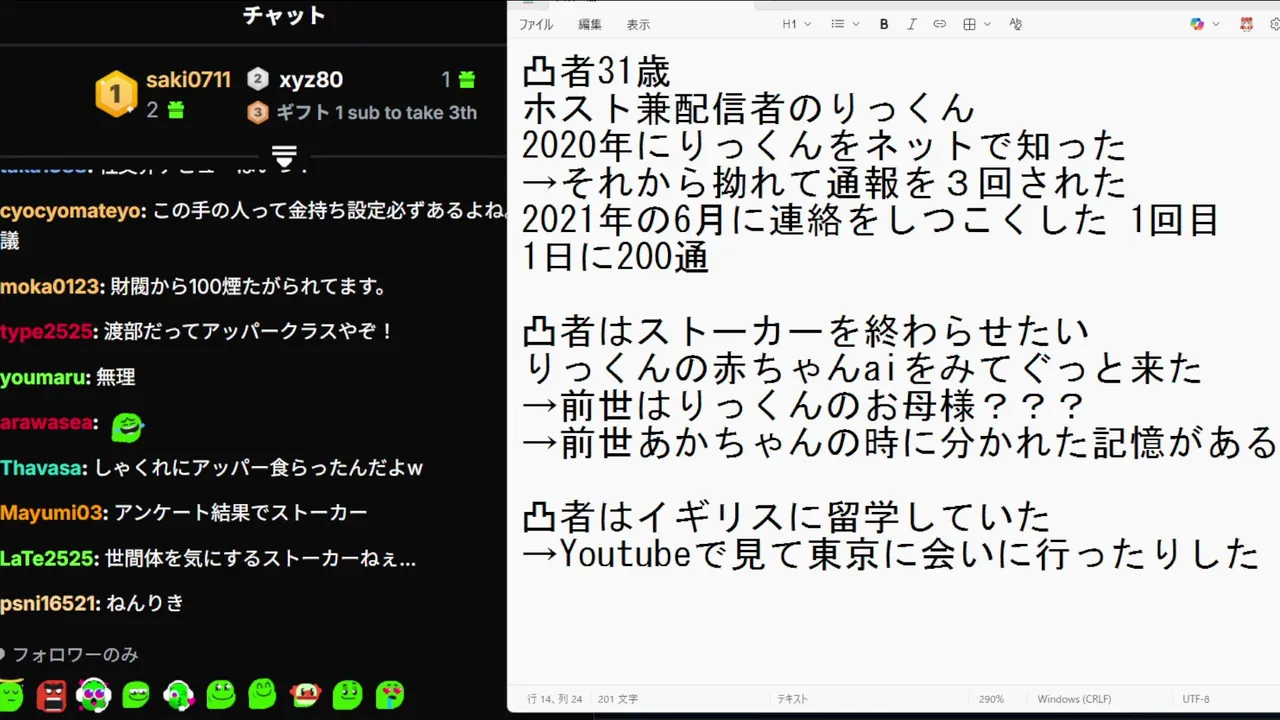Open Copilot from the colorful toolbar icon
The width and height of the screenshot is (1280, 720).
click(x=1197, y=24)
